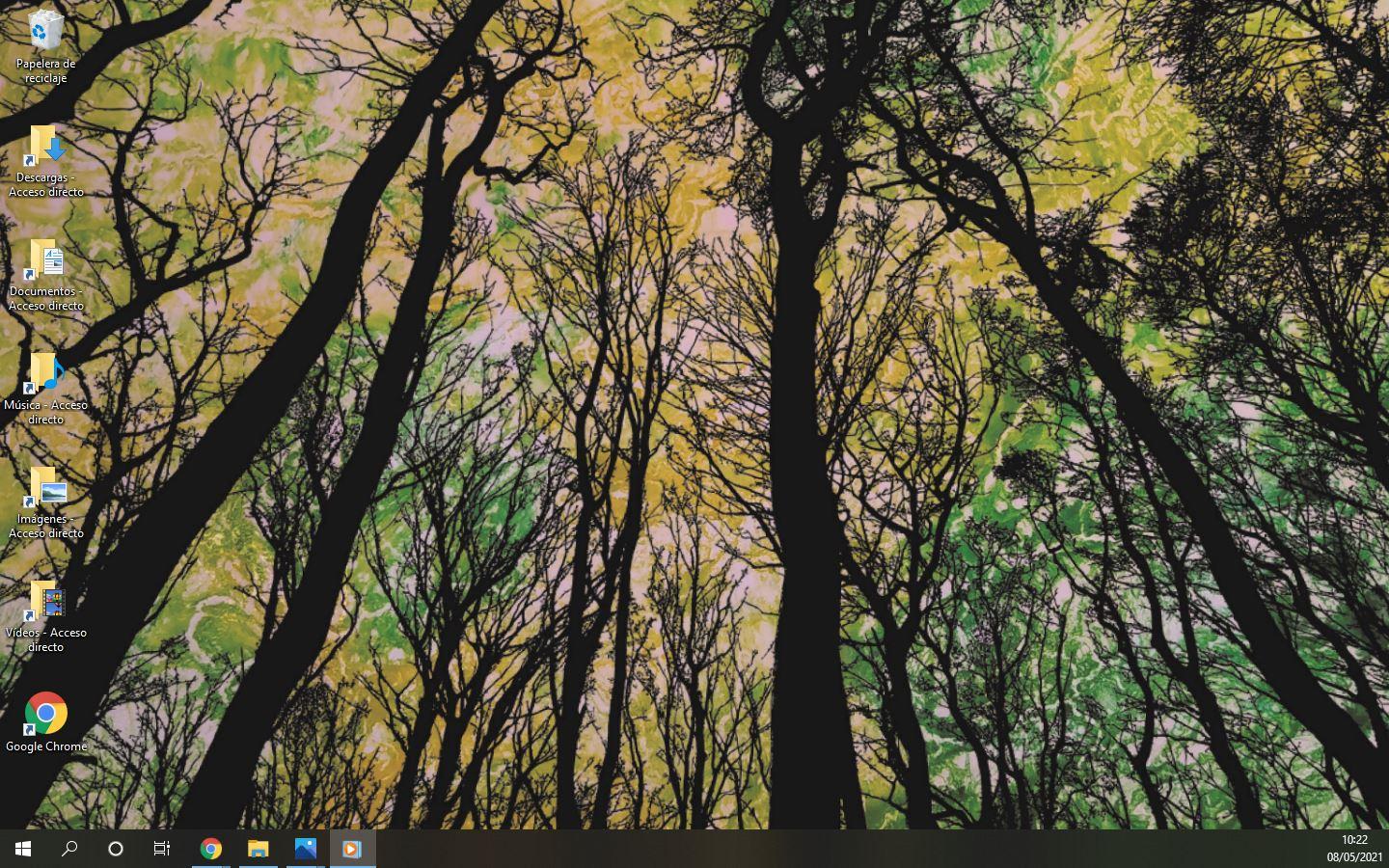Select the Descargas shortcut icon

45,161
